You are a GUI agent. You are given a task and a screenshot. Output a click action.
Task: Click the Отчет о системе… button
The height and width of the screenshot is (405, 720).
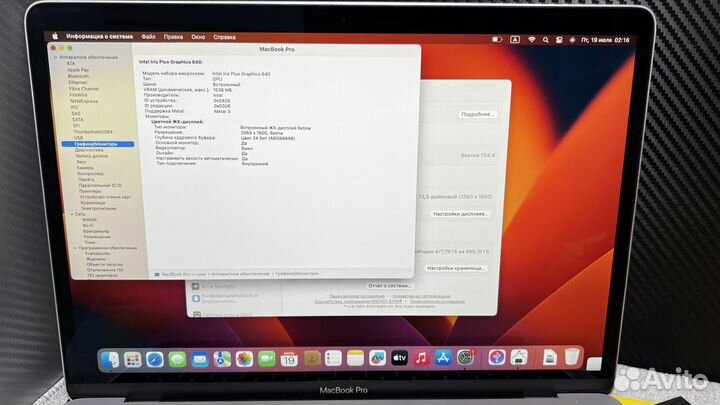[x=389, y=286]
